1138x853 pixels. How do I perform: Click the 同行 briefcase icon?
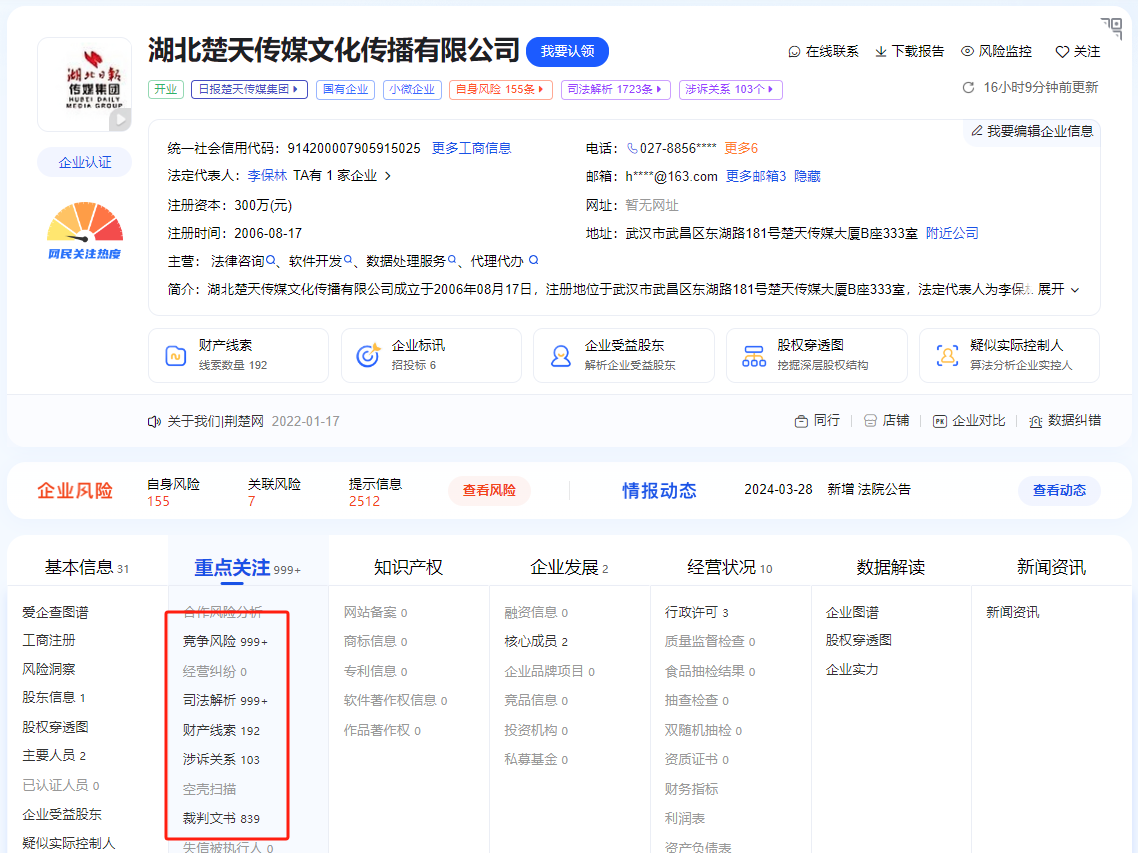[x=801, y=421]
